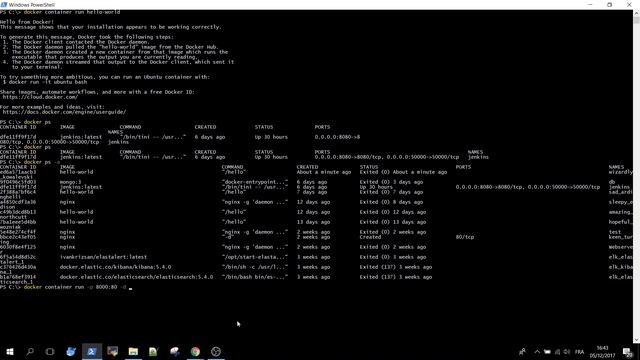640x360 pixels.
Task: Minimize the PowerShell window
Action: pos(590,4)
